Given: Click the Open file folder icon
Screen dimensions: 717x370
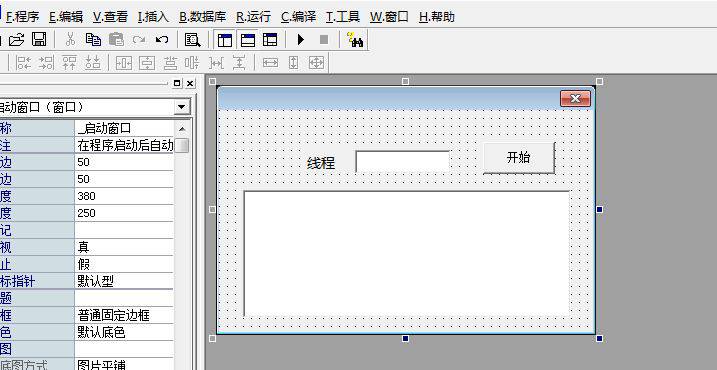Looking at the screenshot, I should (16, 40).
